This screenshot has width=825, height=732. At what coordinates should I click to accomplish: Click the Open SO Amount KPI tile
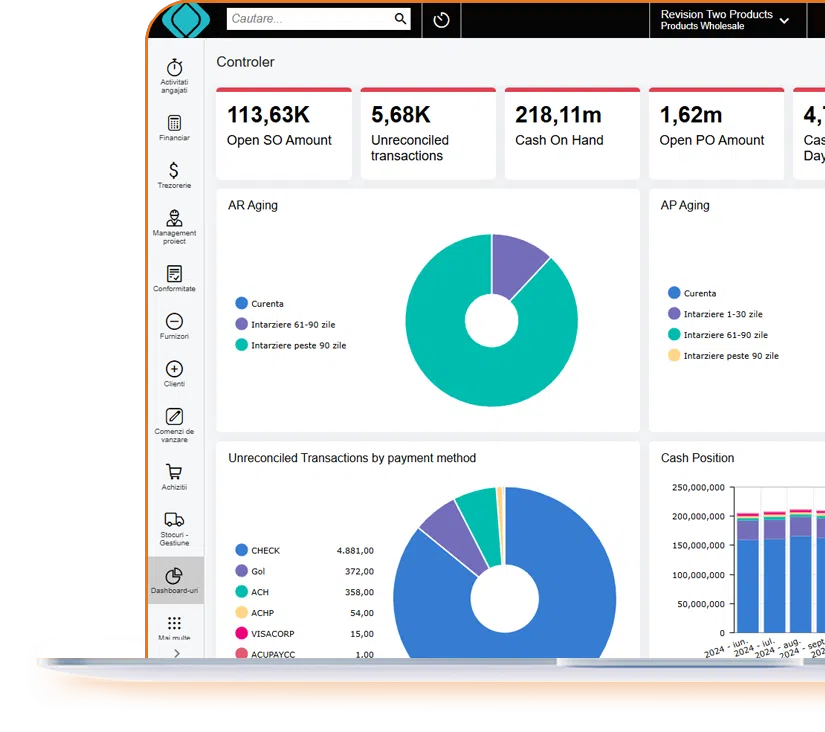(284, 134)
